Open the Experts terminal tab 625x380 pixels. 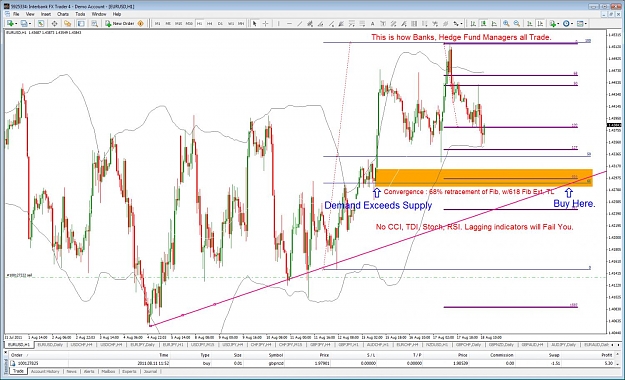(129, 371)
